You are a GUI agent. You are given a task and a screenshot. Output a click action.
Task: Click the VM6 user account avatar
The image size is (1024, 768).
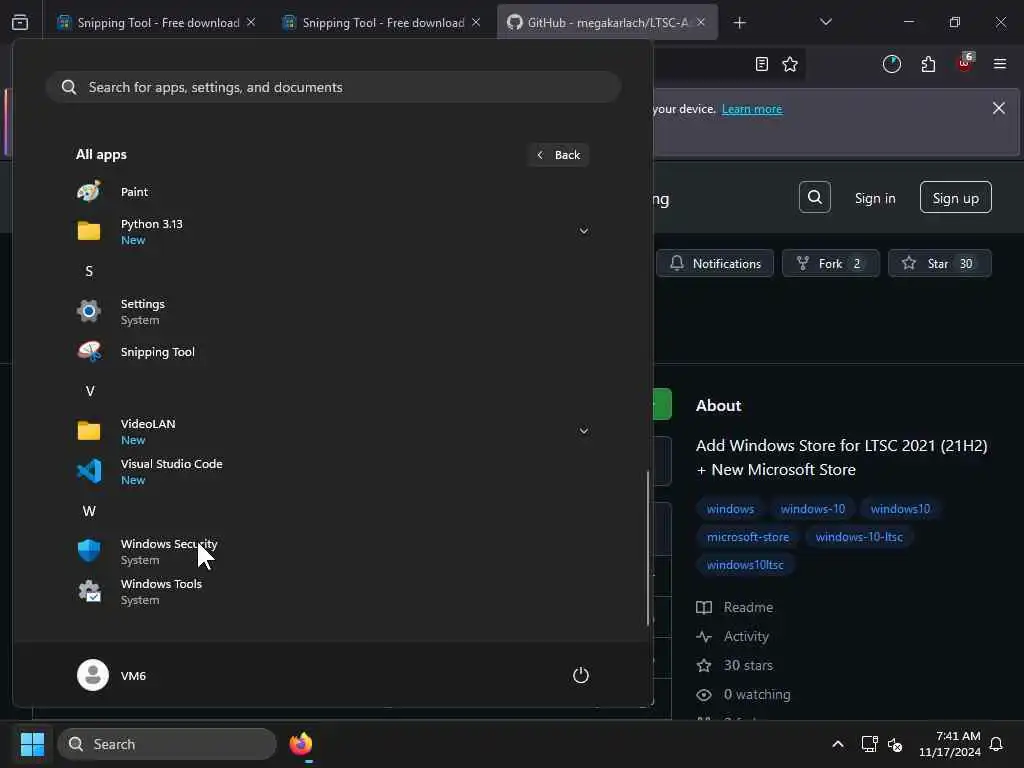[93, 675]
